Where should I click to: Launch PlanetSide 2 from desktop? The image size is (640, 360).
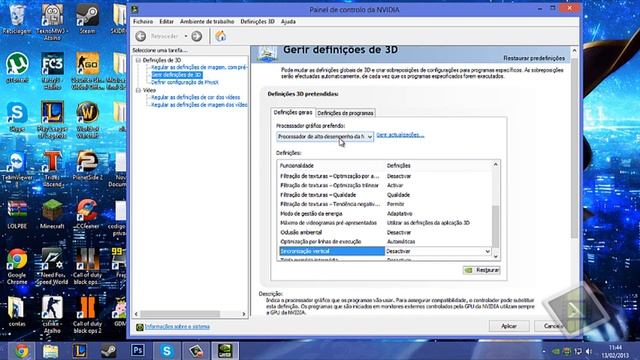[x=87, y=165]
